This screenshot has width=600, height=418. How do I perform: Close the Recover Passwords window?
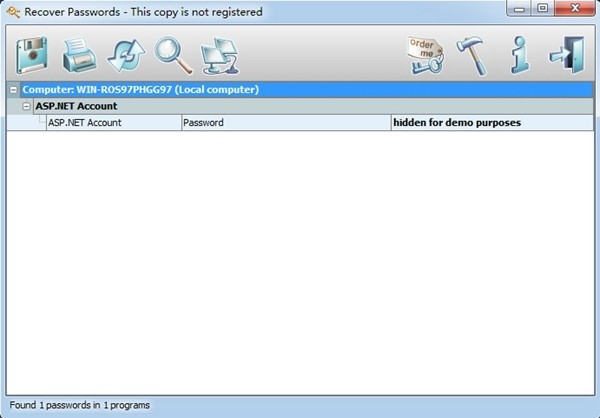(x=575, y=8)
